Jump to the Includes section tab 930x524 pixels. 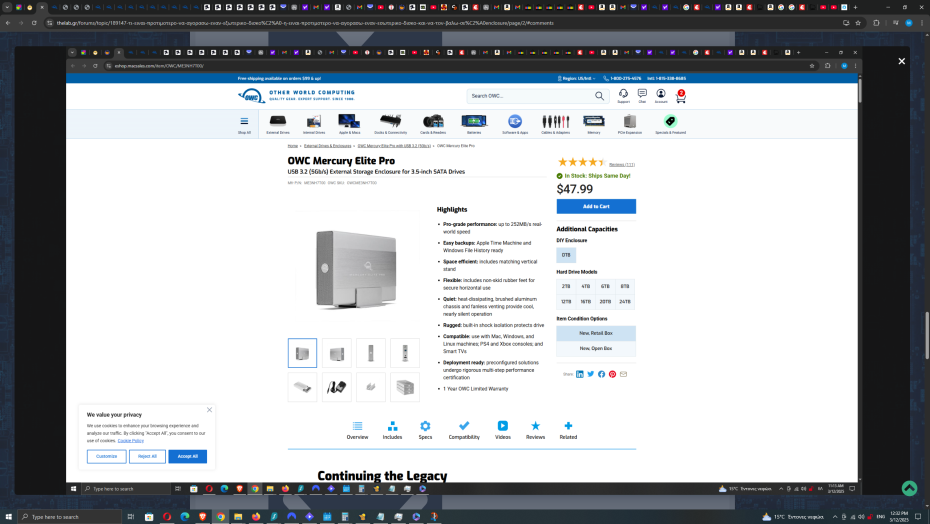[392, 430]
